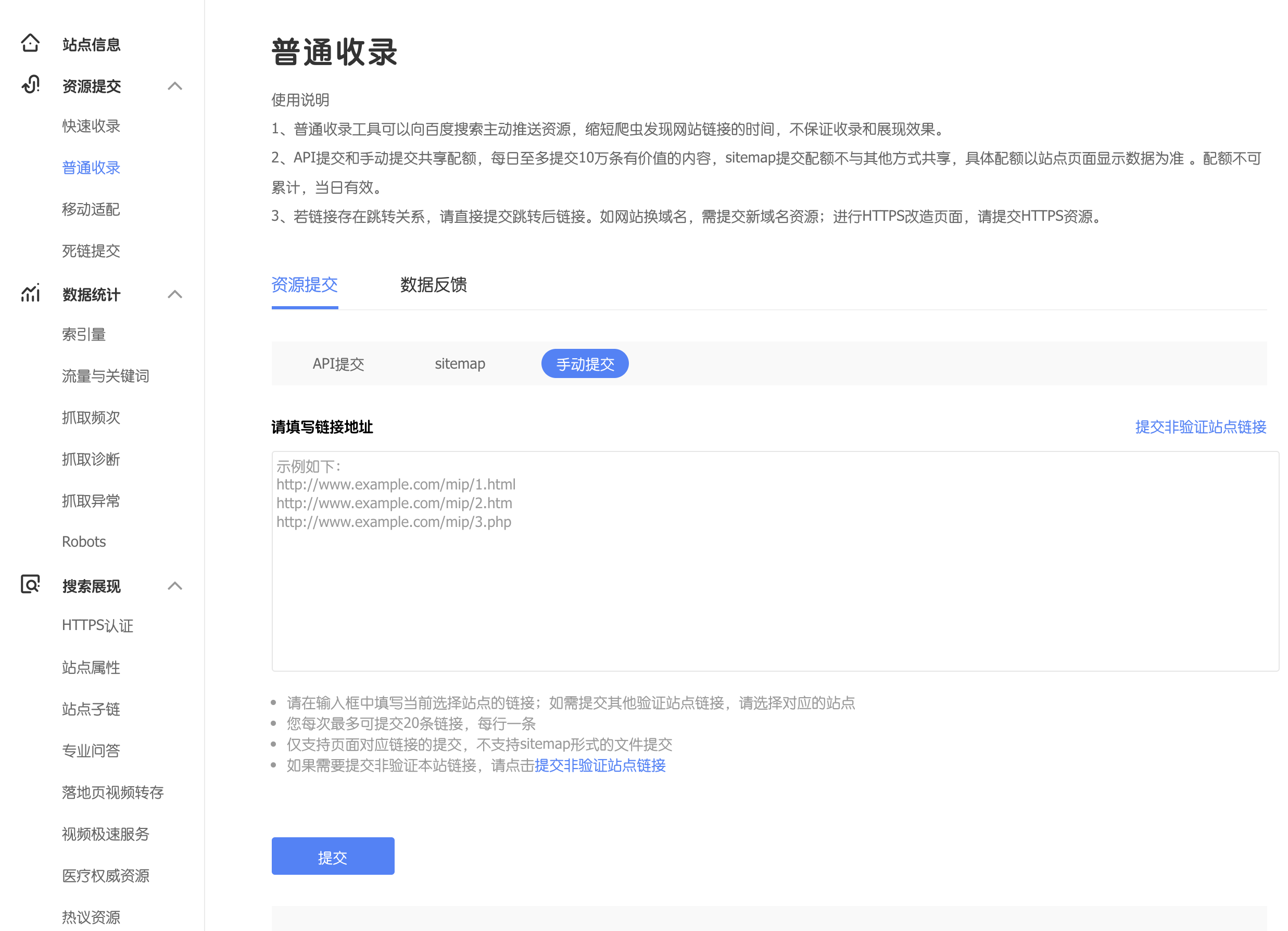Click the 请填写链接地址 label

tap(323, 426)
